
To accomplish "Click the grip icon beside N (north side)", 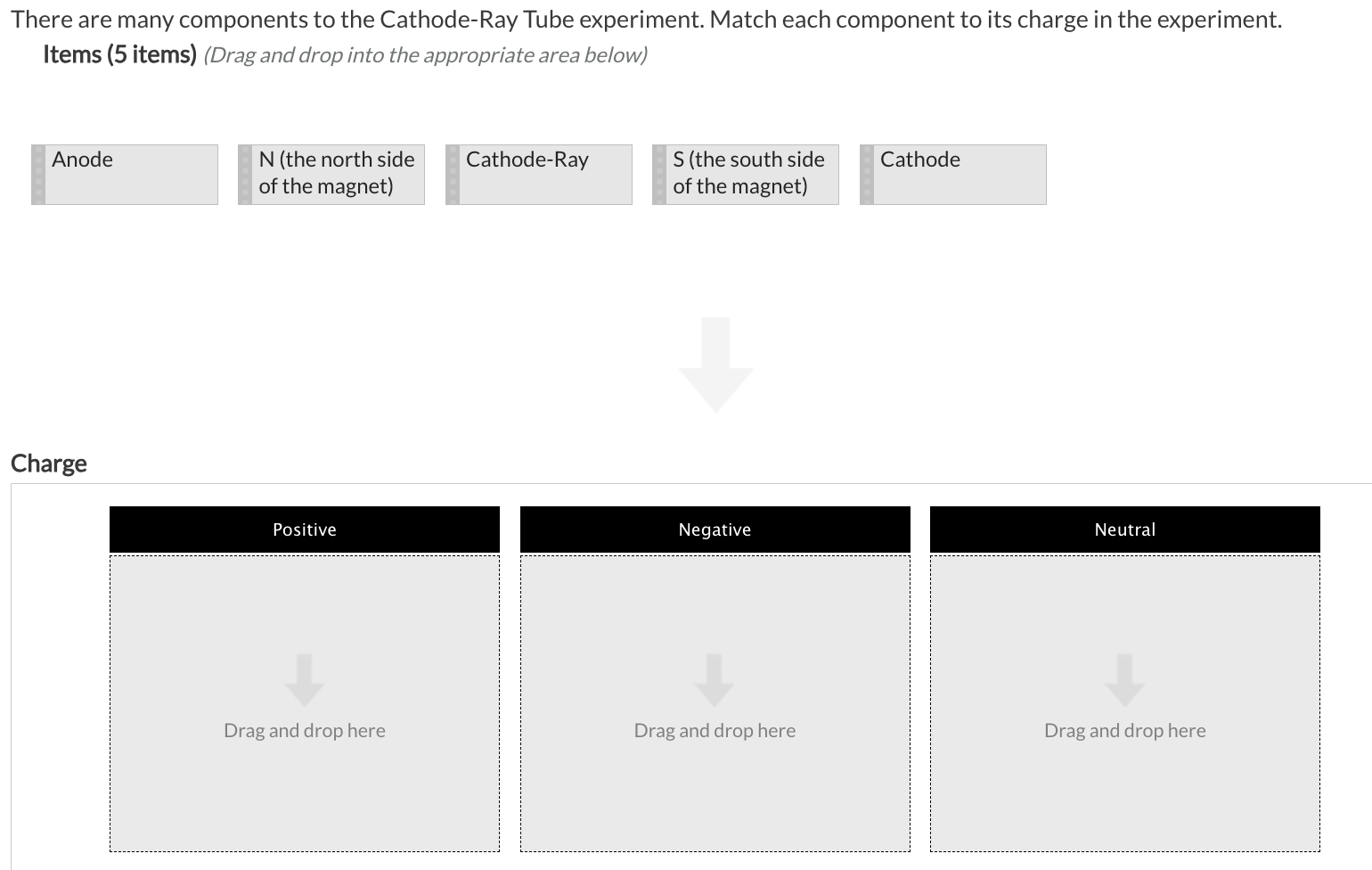I will (246, 174).
